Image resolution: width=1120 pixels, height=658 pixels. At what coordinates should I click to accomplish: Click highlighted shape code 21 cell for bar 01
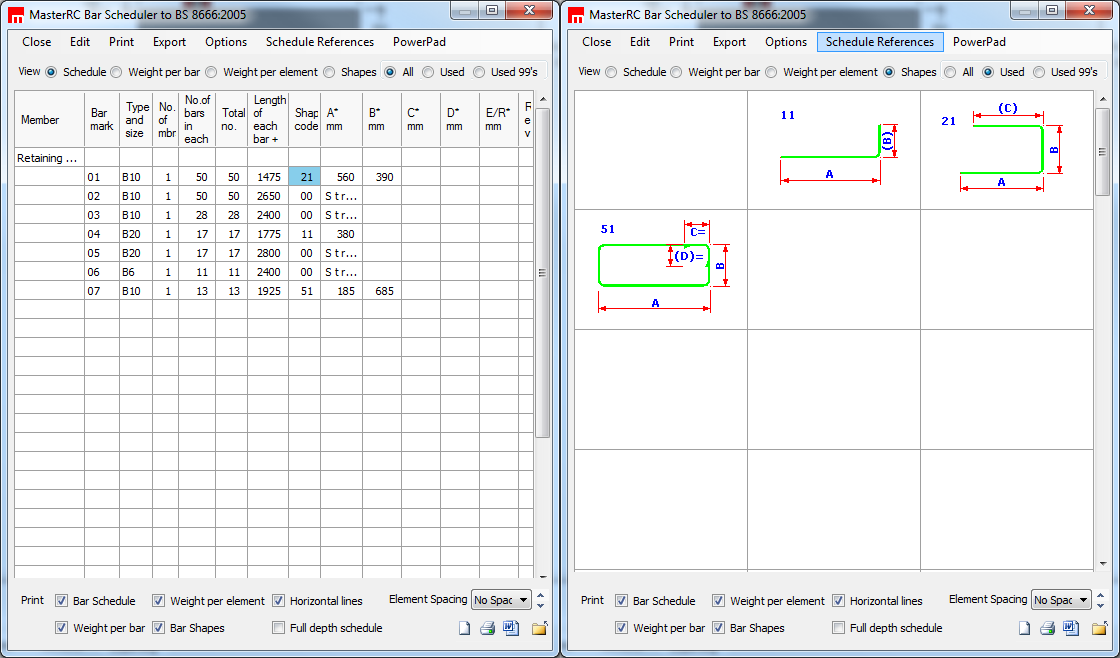304,177
